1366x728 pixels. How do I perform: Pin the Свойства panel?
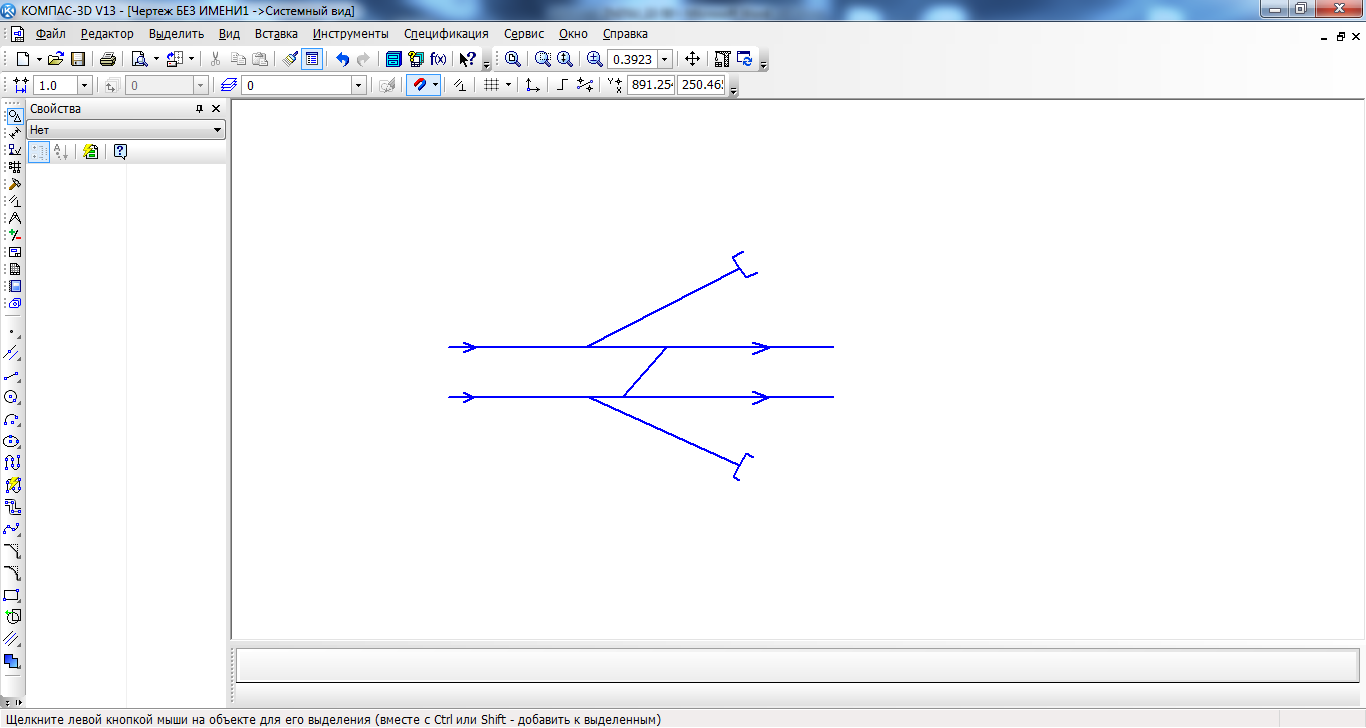pos(199,109)
